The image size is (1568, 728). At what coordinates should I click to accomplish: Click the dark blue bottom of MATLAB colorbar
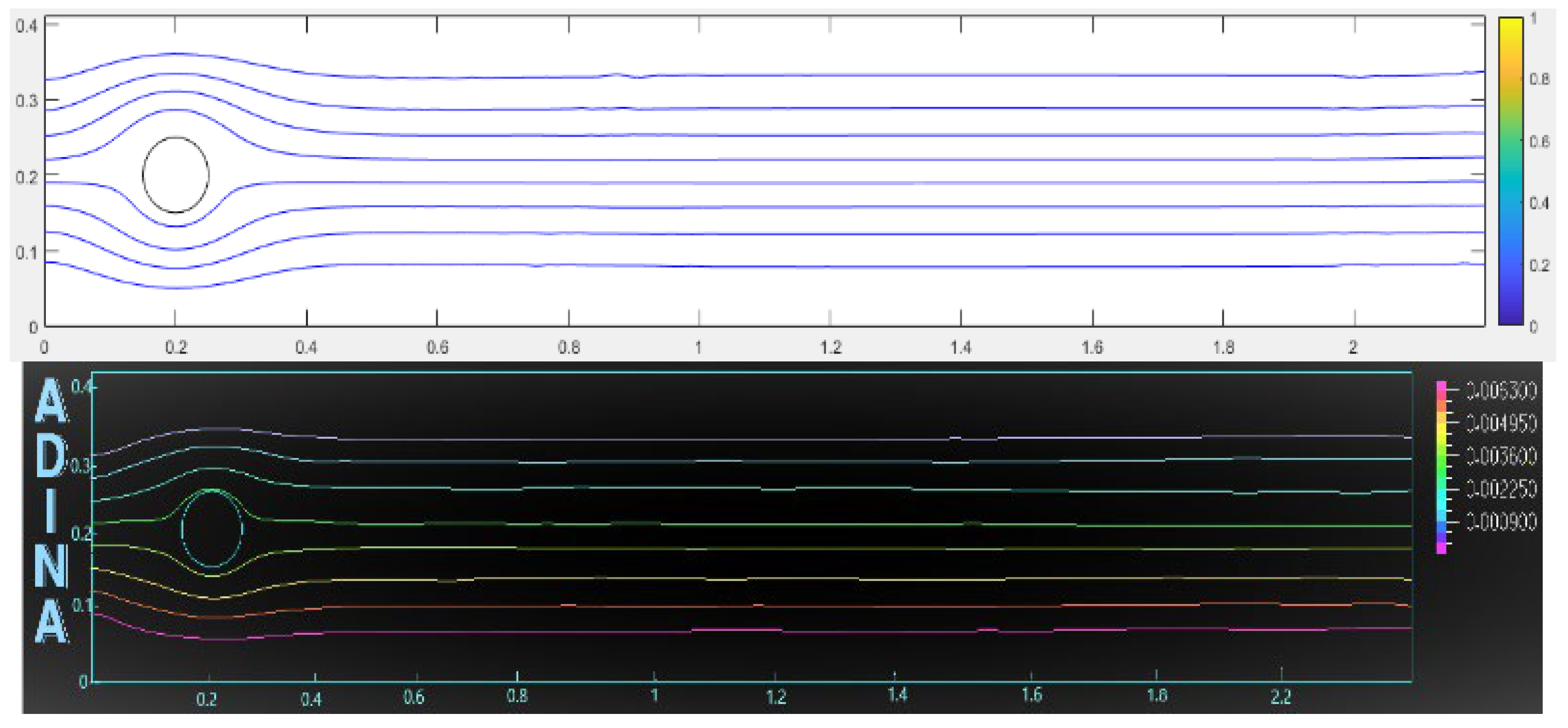click(1510, 316)
